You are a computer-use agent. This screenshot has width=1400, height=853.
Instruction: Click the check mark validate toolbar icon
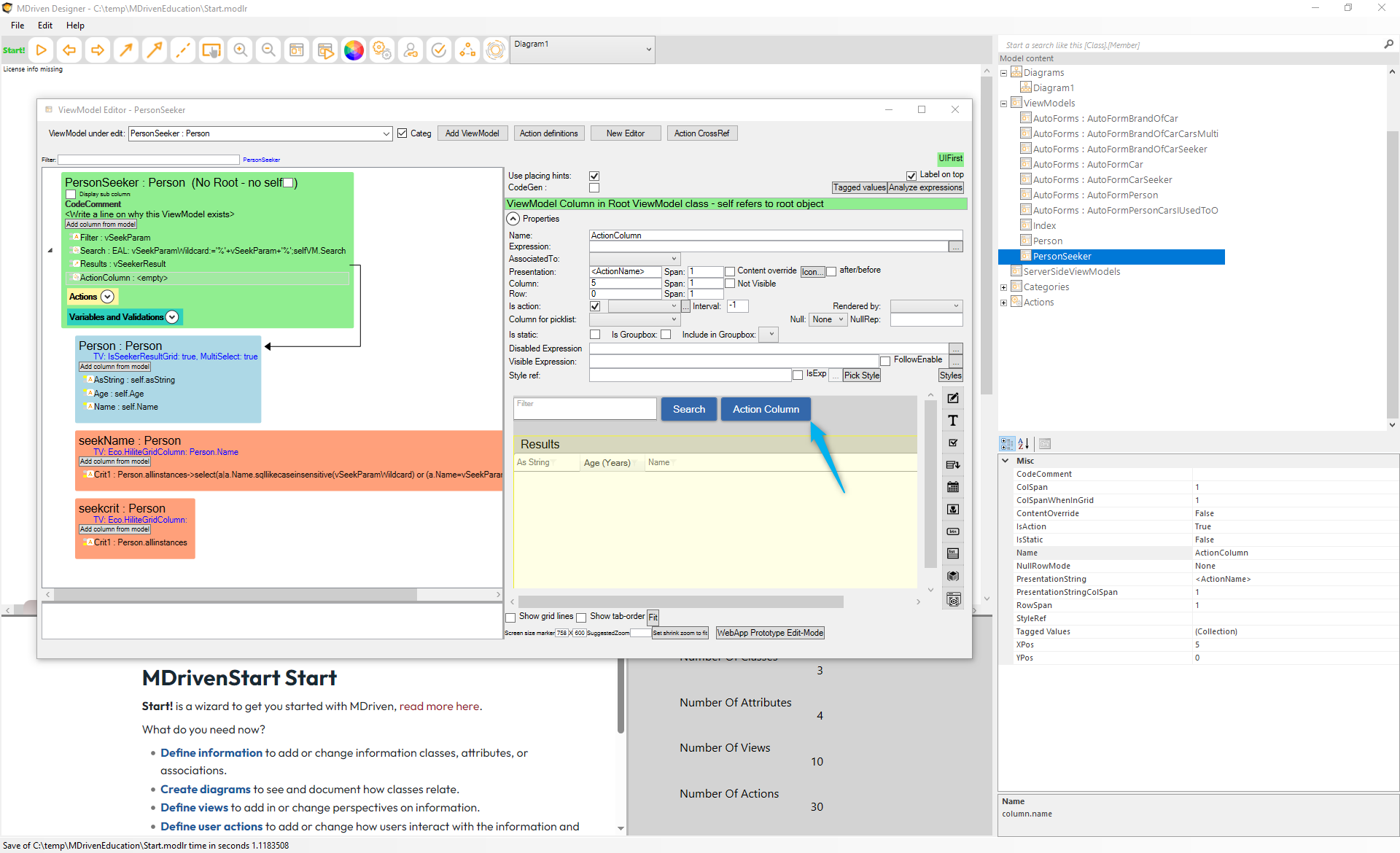(x=439, y=50)
